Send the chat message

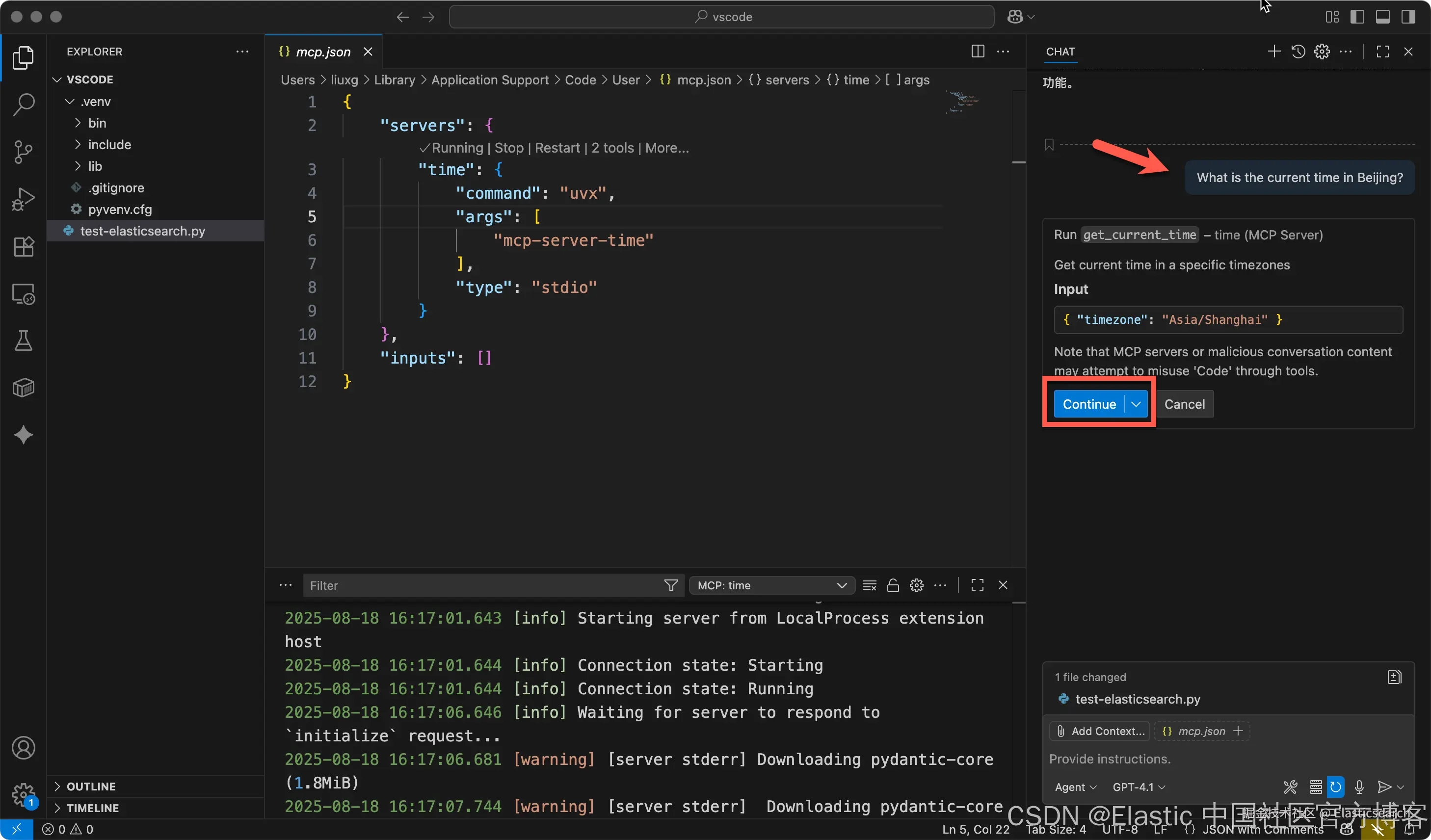coord(1384,787)
